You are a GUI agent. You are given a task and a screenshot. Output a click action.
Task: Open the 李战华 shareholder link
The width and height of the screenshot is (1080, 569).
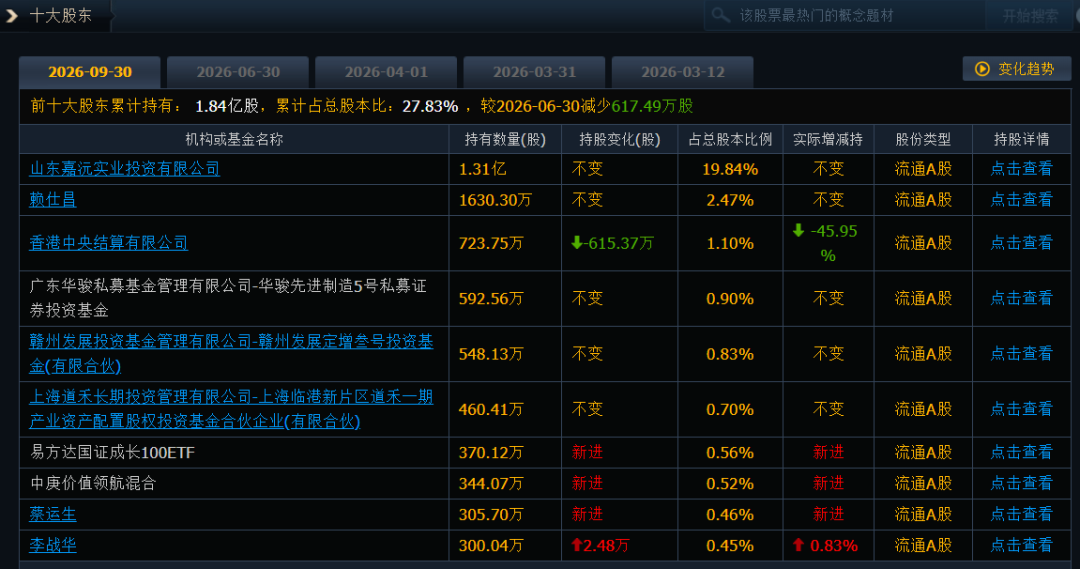coord(53,545)
